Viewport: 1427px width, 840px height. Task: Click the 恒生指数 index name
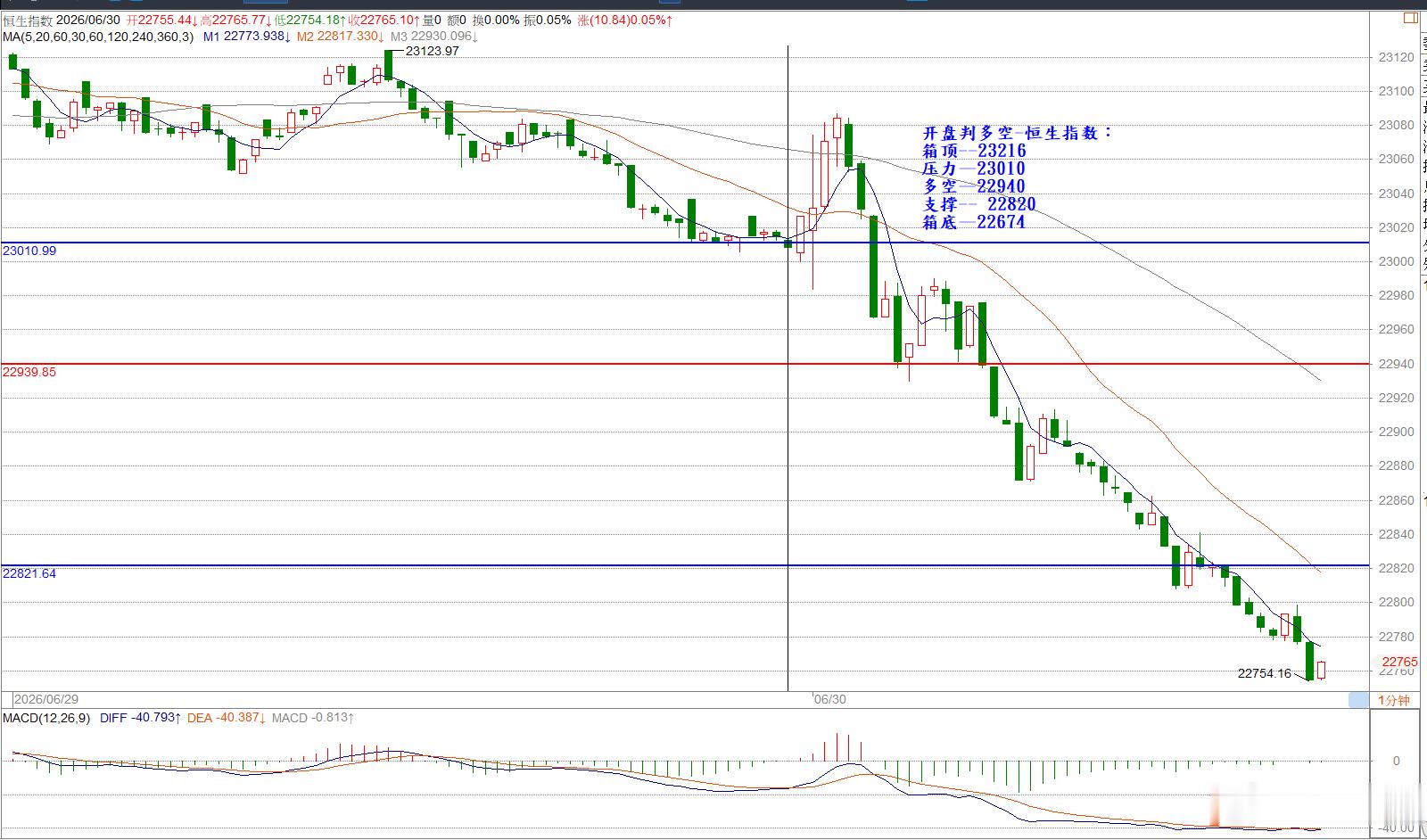(x=28, y=21)
